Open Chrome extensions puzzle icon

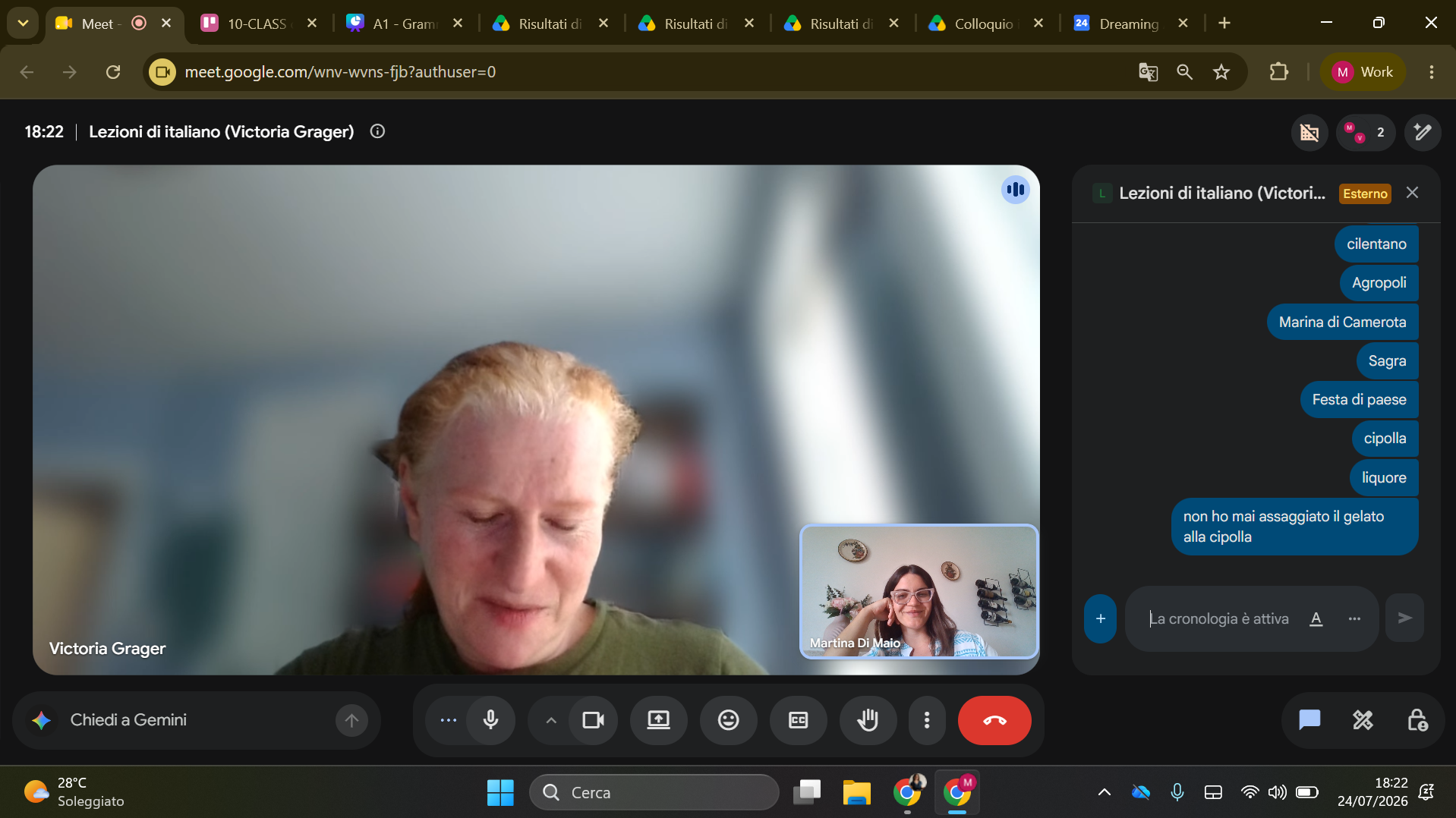(x=1279, y=72)
